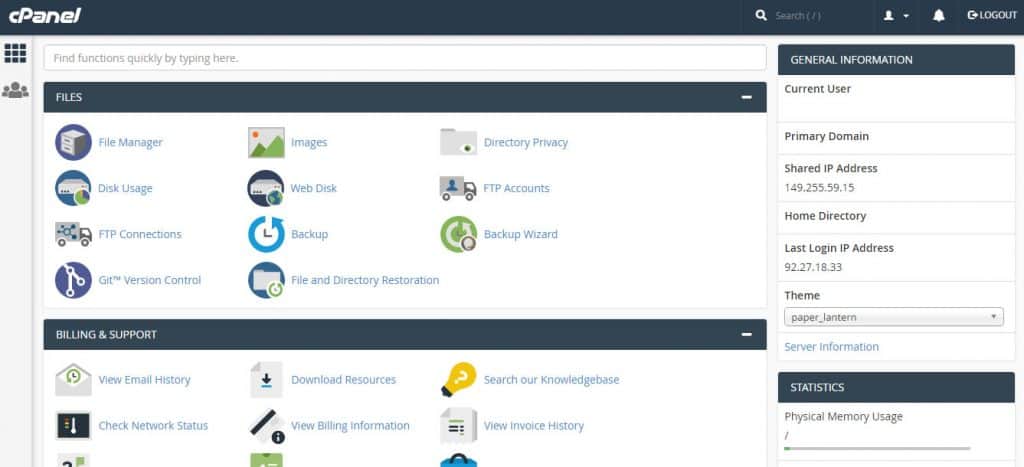Open the Download Resources link

pos(344,379)
